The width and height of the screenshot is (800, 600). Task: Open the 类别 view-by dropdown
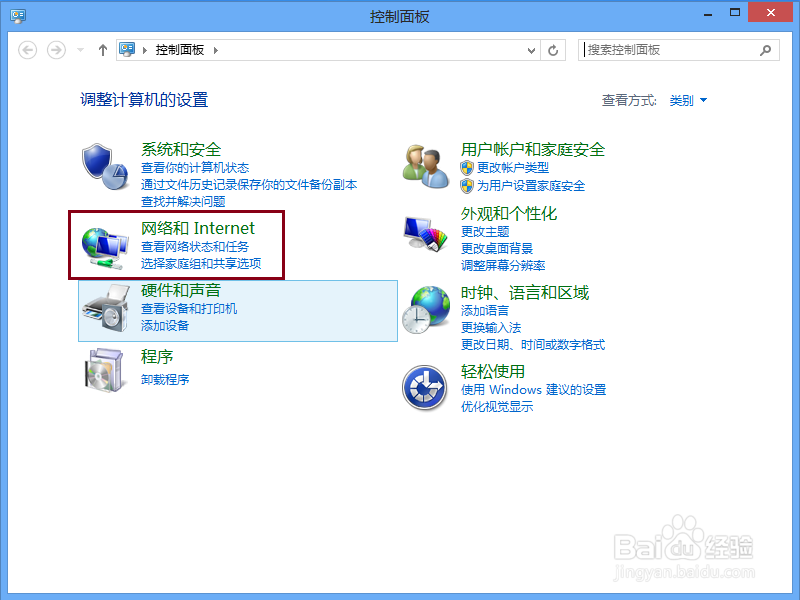point(688,101)
